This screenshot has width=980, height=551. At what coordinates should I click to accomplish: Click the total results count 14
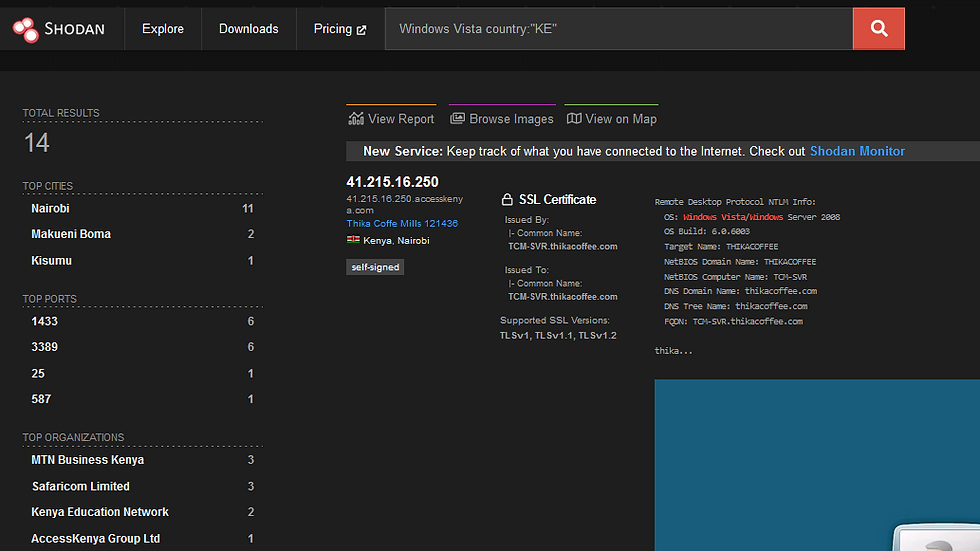(x=36, y=143)
